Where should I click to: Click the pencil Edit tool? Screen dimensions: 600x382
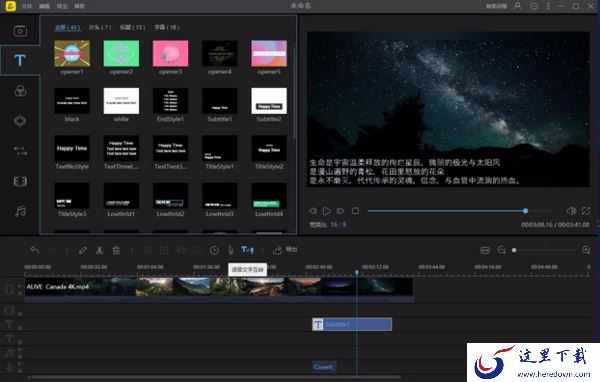[83, 250]
